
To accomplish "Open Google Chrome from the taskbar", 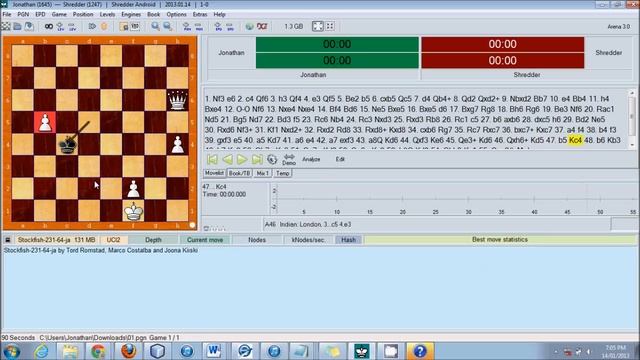I will click(x=98, y=351).
